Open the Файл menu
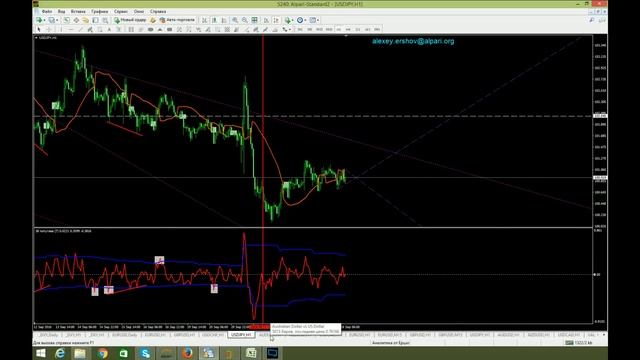Viewport: 640px width, 360px height. coord(47,11)
